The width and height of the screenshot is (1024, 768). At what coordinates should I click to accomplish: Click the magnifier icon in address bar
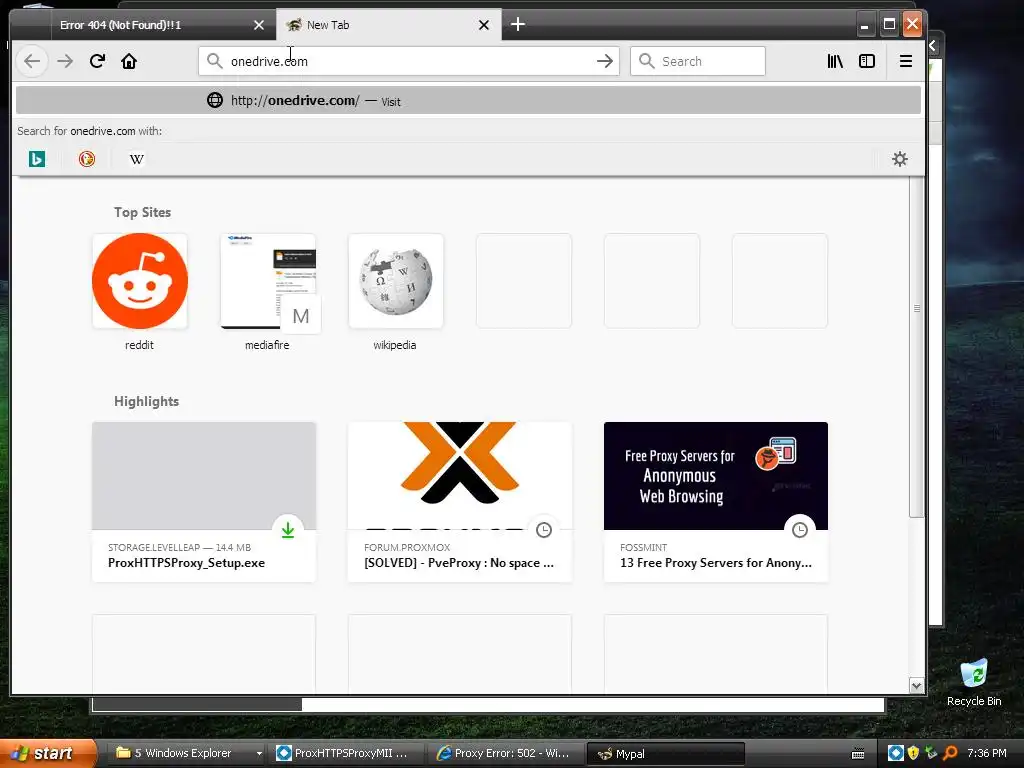[x=214, y=61]
